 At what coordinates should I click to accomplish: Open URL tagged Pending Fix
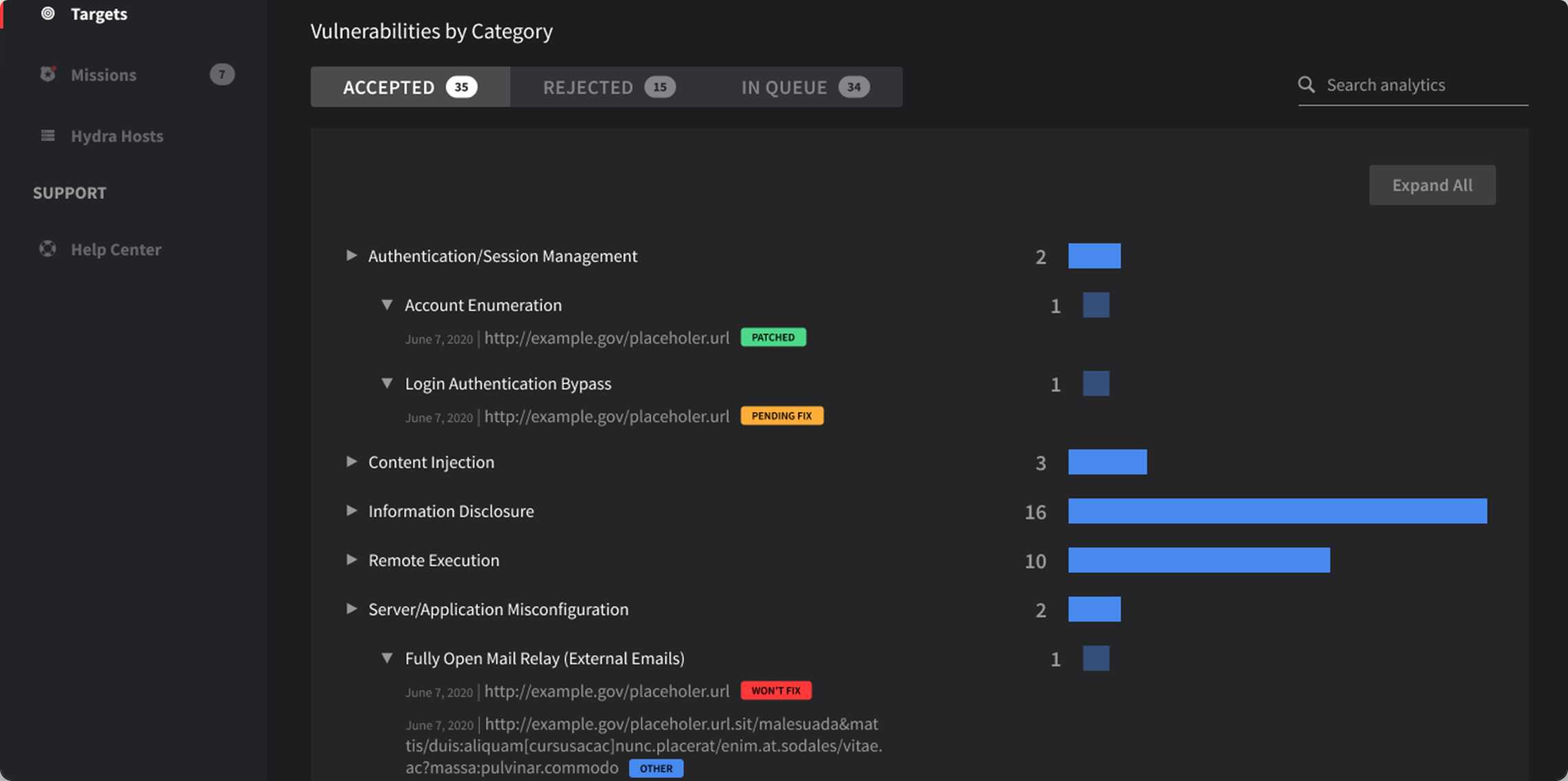tap(606, 417)
